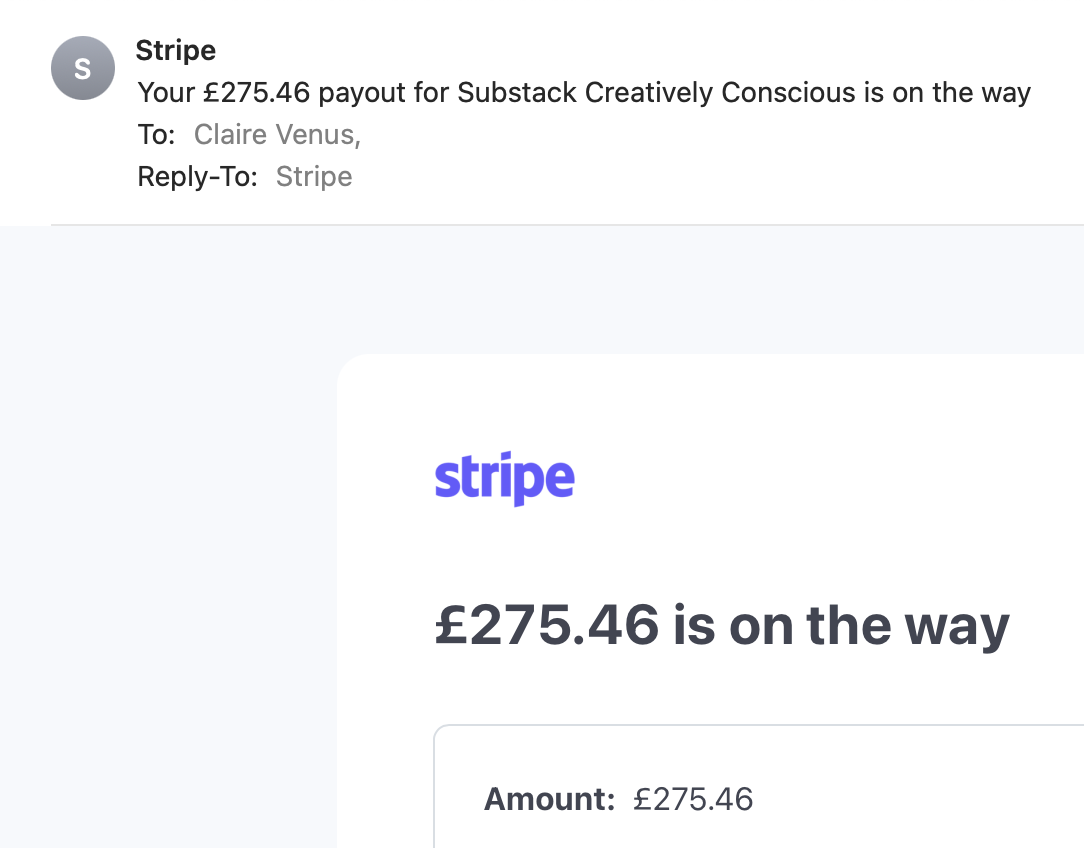
Task: Click the grey background left of the card
Action: click(170, 550)
